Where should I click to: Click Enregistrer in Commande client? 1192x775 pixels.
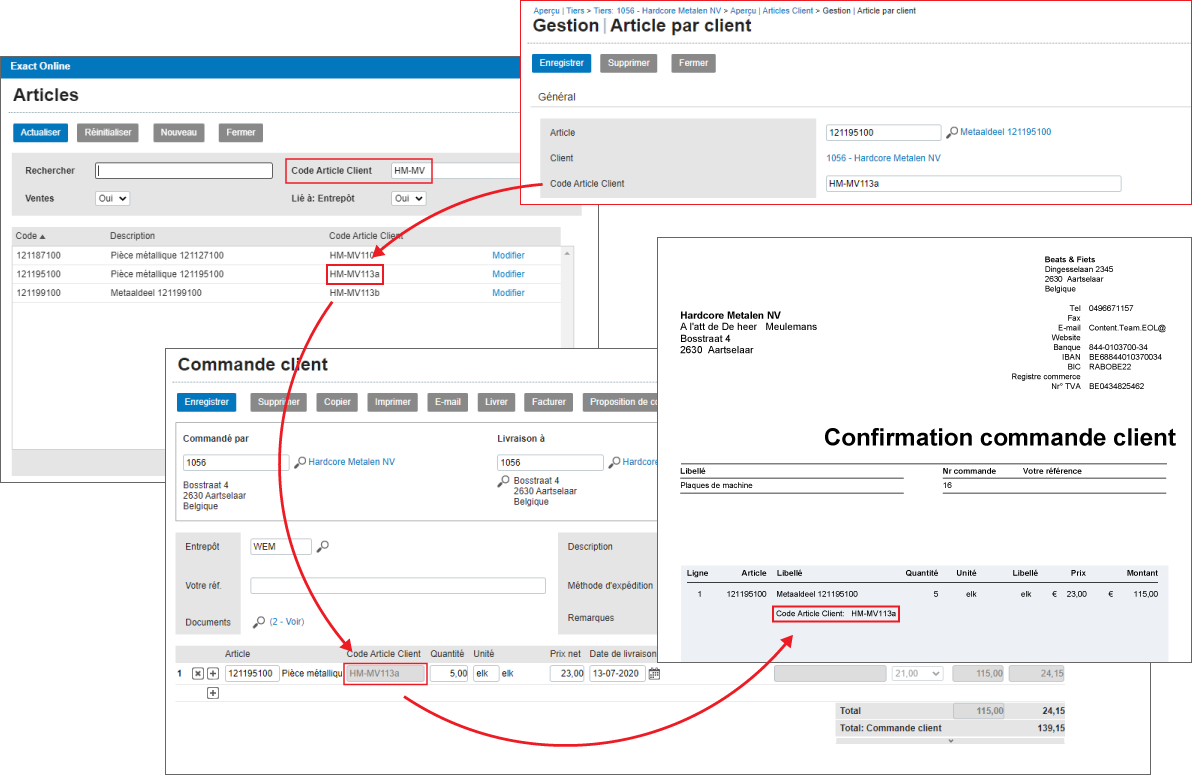pyautogui.click(x=207, y=402)
